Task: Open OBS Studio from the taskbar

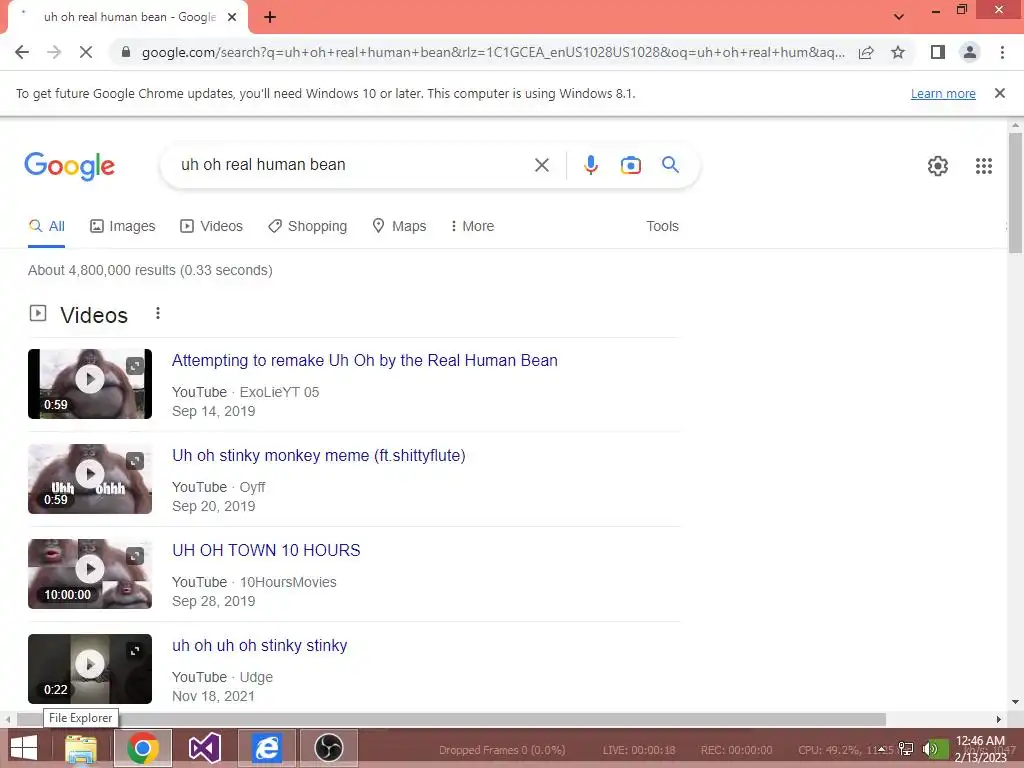Action: 328,748
